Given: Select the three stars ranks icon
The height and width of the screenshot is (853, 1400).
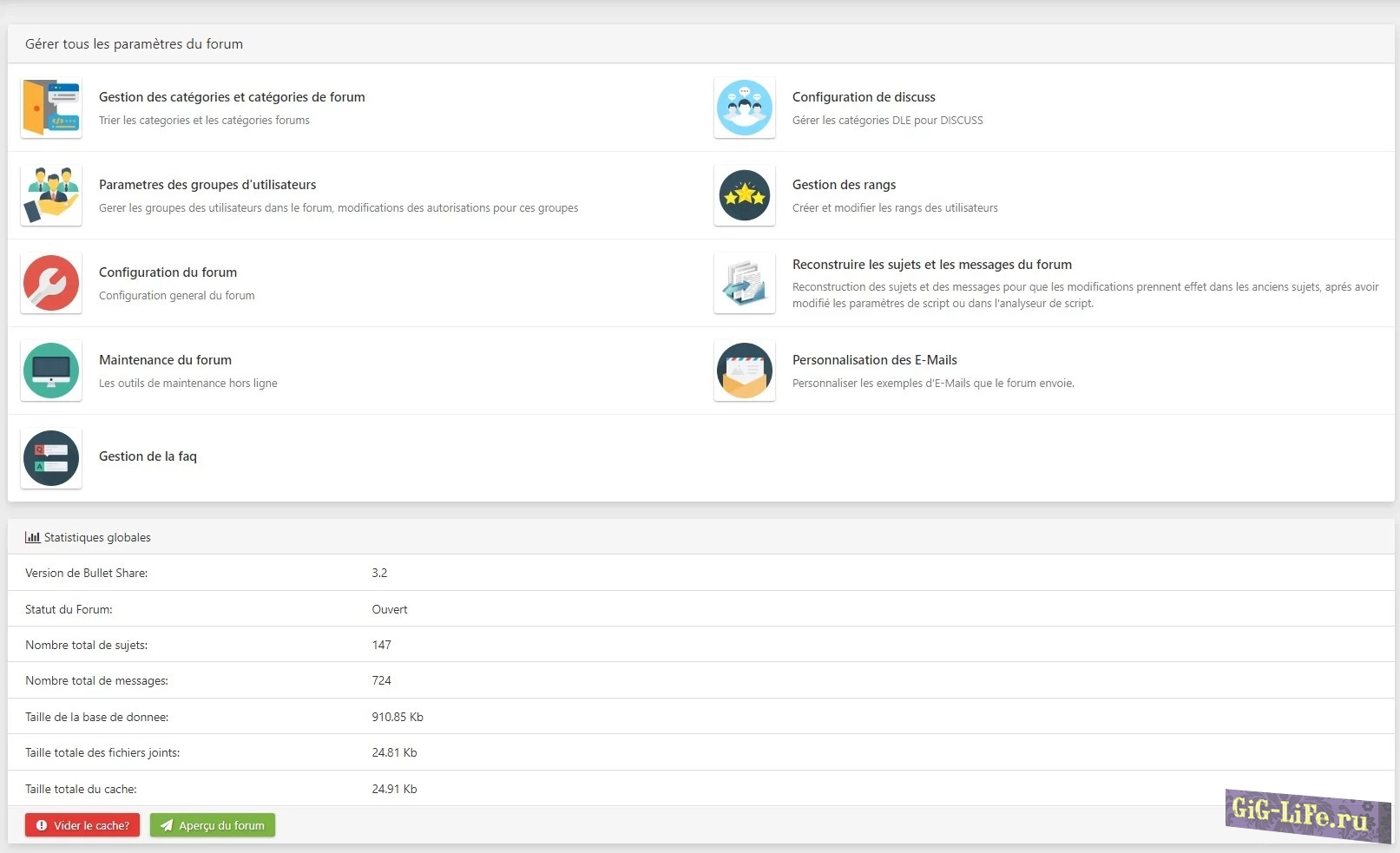Looking at the screenshot, I should 744,195.
